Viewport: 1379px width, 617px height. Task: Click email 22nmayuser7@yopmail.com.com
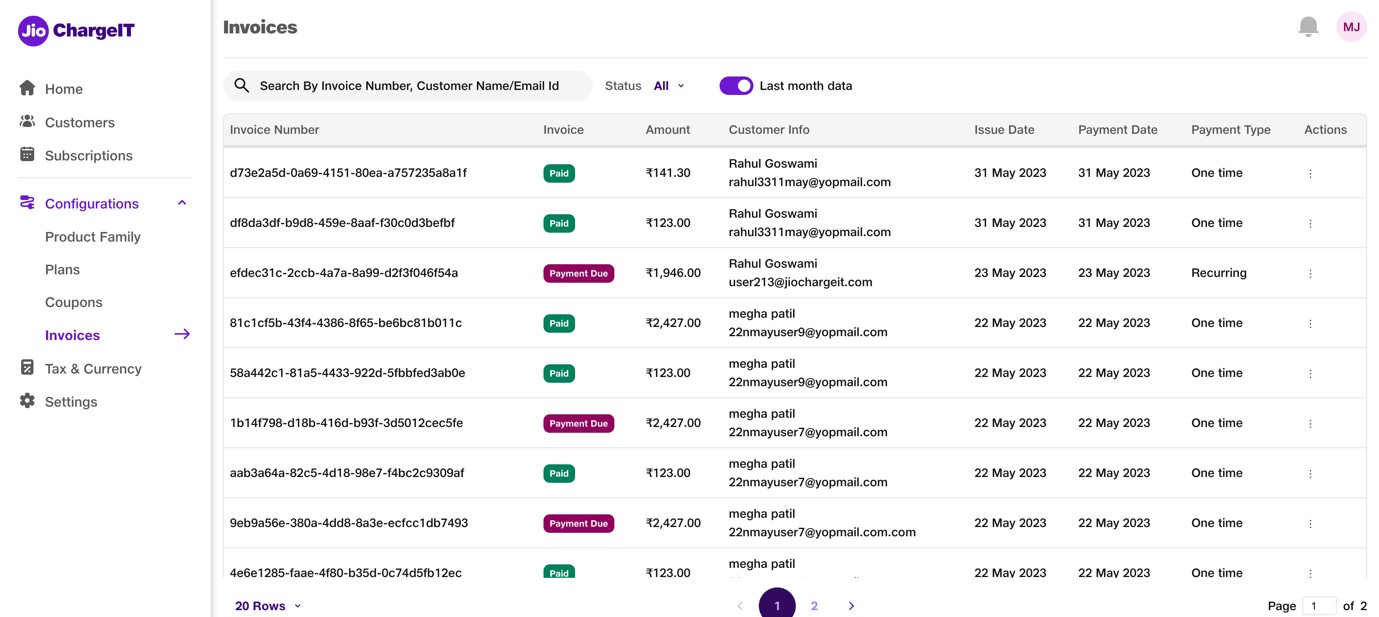[x=822, y=532]
